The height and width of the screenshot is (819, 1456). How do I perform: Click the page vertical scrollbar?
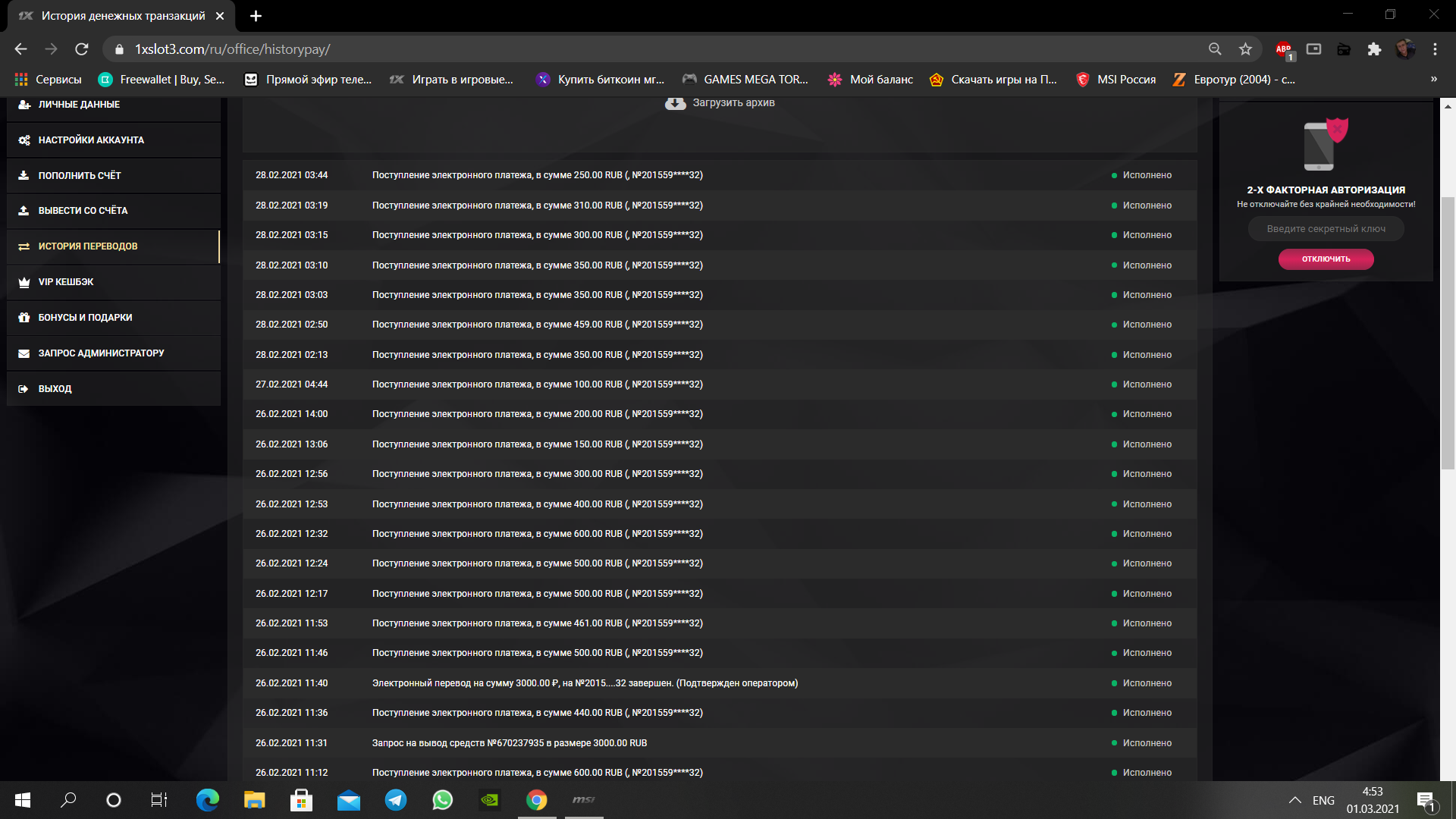coord(1448,334)
